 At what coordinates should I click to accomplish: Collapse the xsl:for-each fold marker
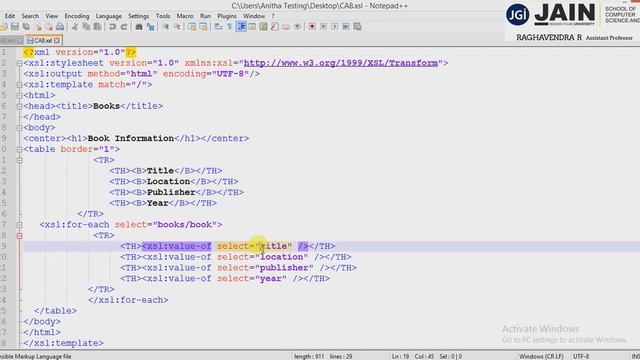coord(19,225)
